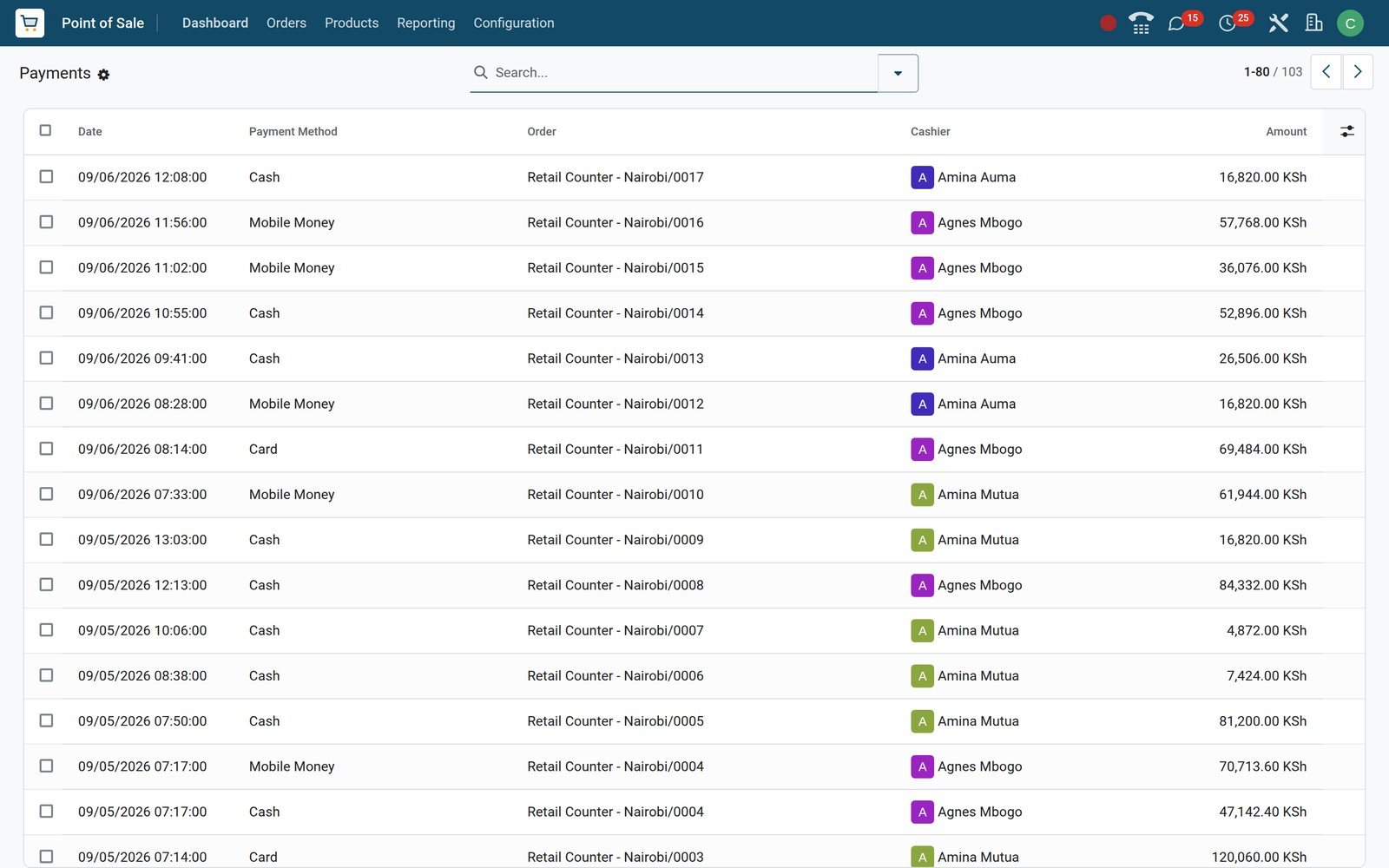This screenshot has height=868, width=1389.
Task: Select the row for order Nairobi/0009
Action: [46, 539]
